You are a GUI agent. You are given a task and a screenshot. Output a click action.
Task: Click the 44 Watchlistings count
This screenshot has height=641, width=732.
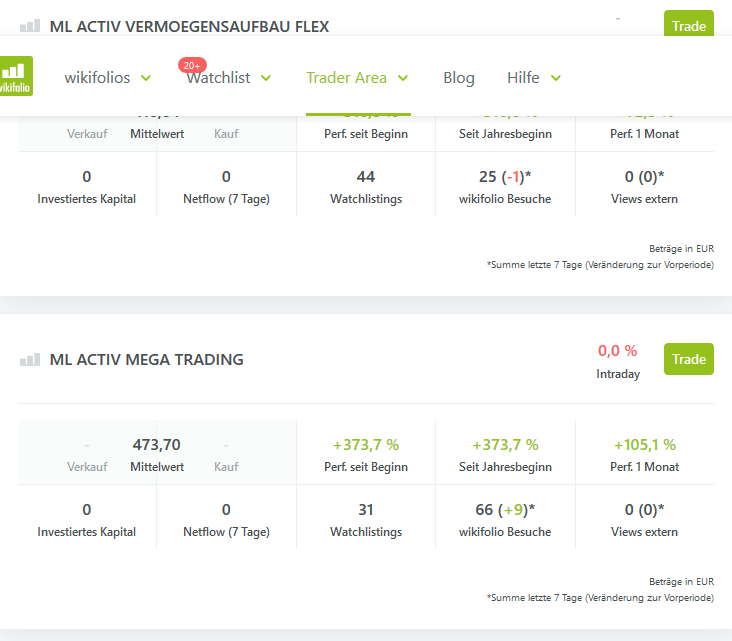(x=366, y=177)
